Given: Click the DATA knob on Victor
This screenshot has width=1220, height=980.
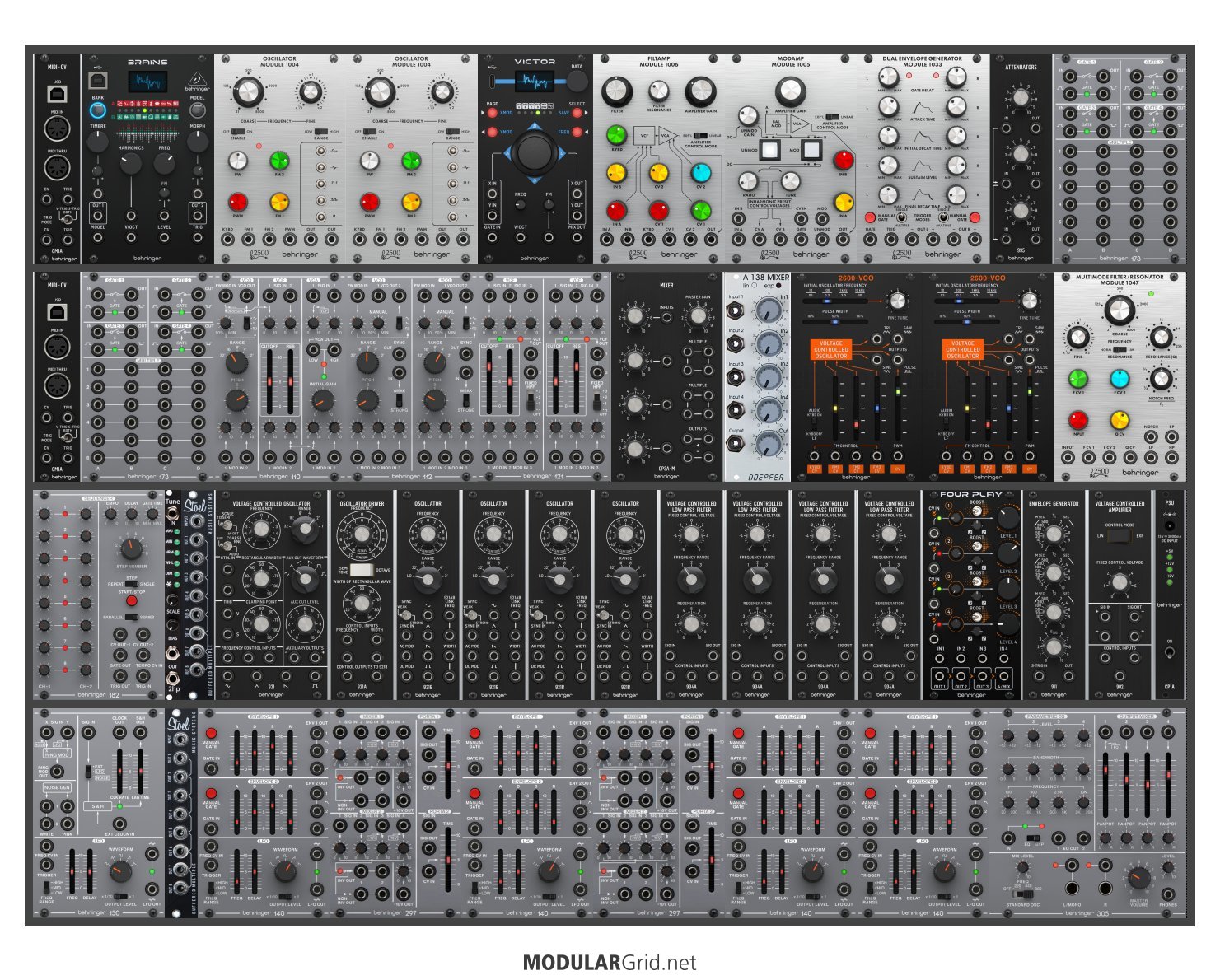Looking at the screenshot, I should click(577, 81).
